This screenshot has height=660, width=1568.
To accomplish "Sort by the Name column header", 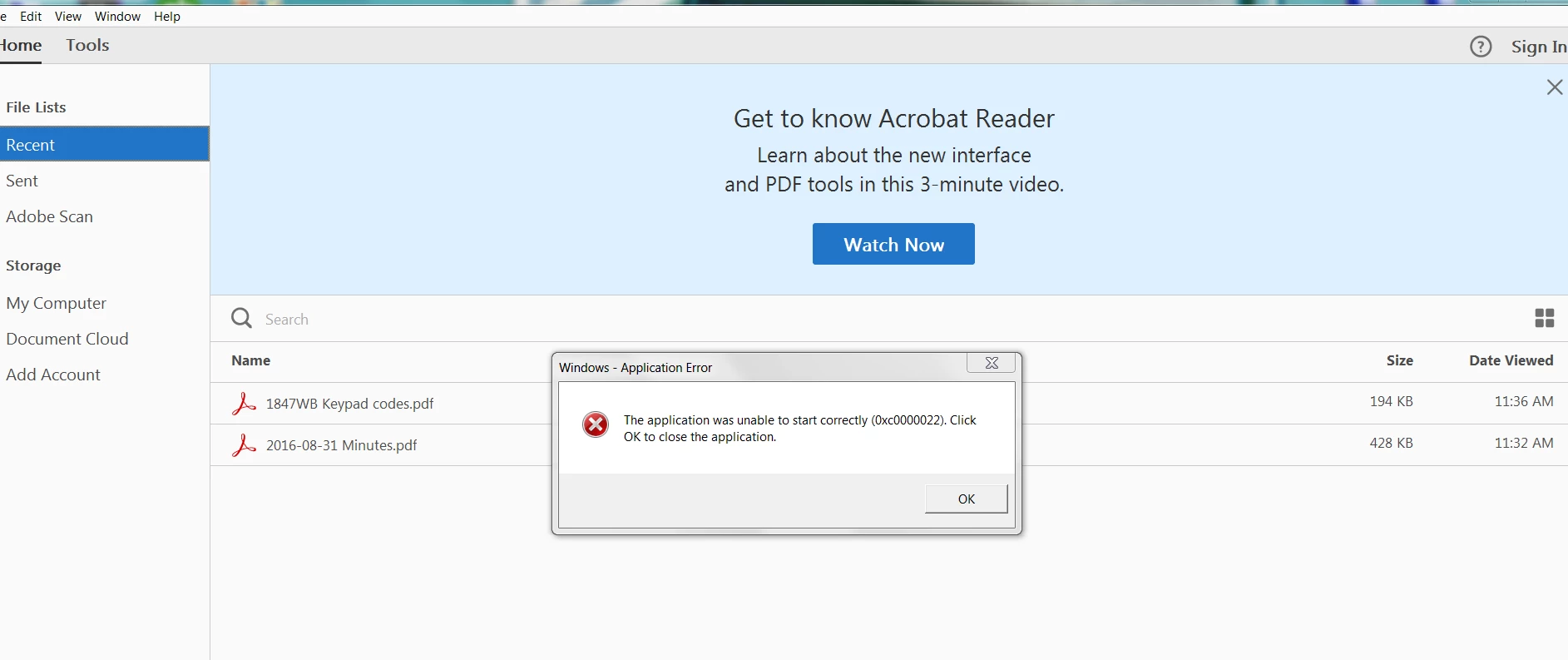I will click(x=250, y=360).
